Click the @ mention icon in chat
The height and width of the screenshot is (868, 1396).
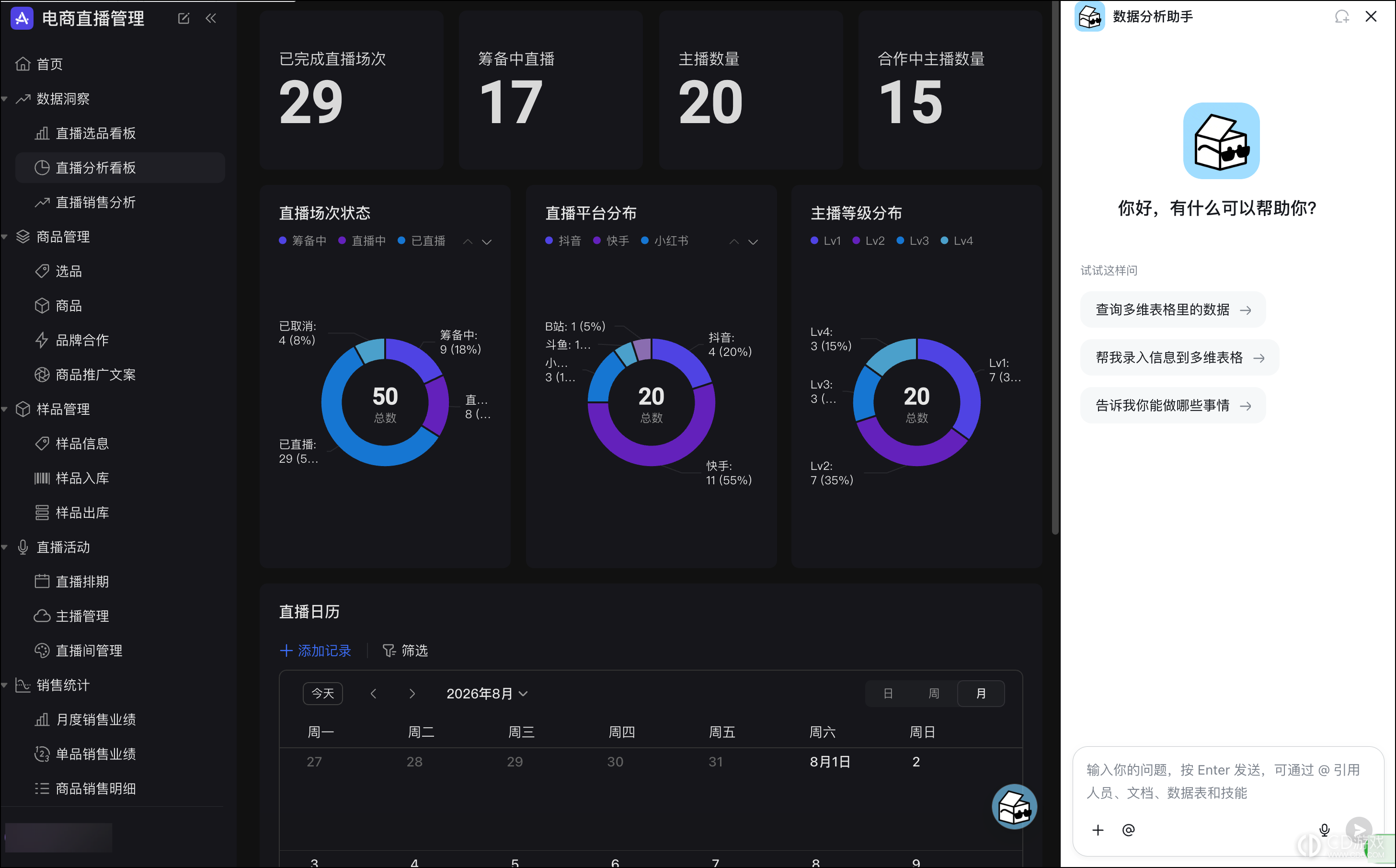(1128, 830)
